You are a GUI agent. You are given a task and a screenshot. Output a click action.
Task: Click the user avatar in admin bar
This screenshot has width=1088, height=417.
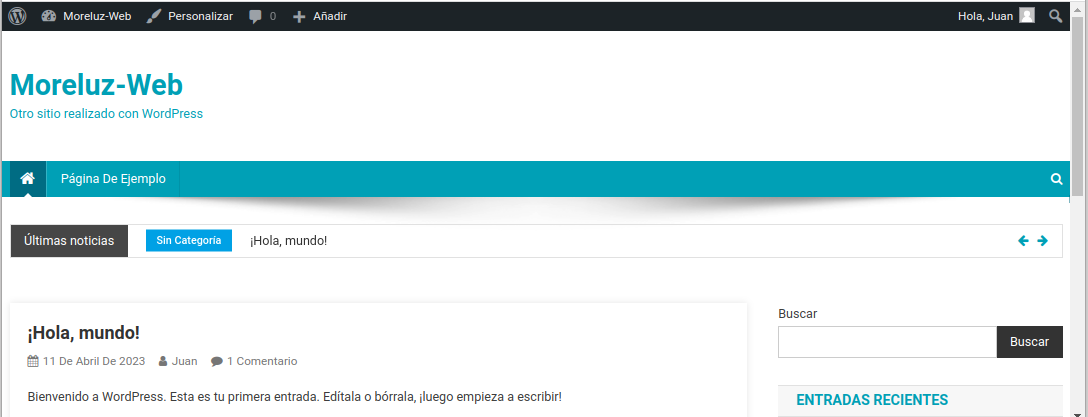coord(1027,16)
